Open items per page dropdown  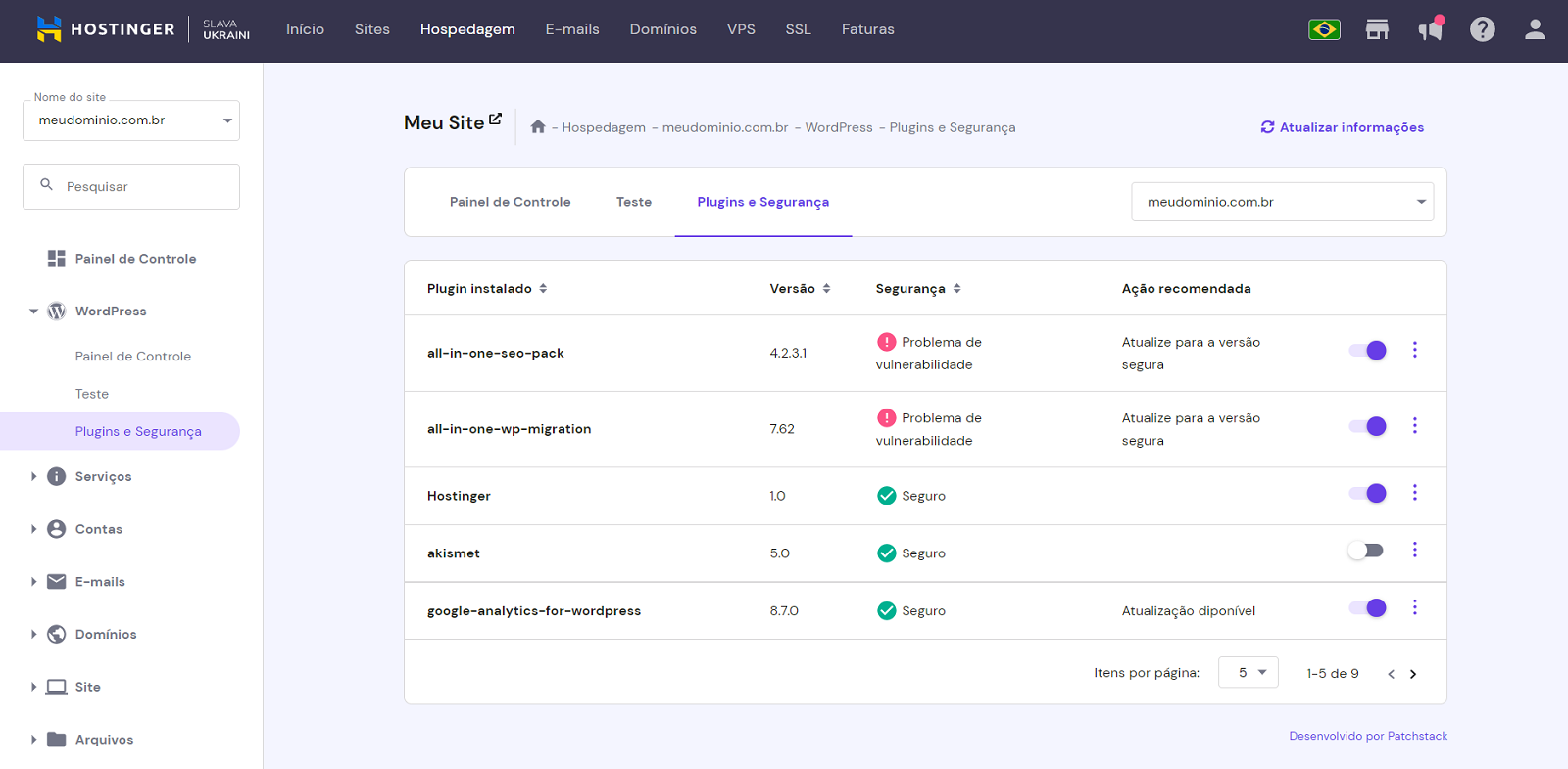[1249, 672]
